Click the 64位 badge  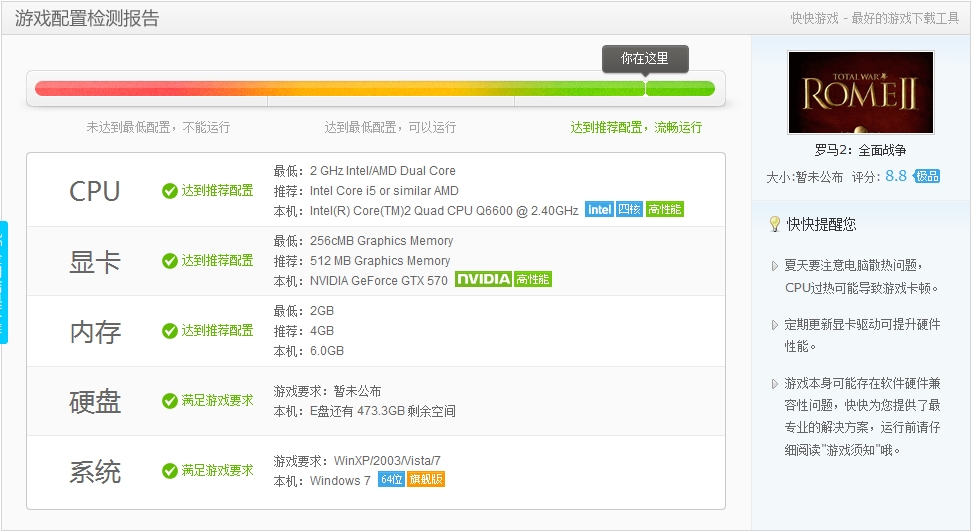click(x=391, y=479)
